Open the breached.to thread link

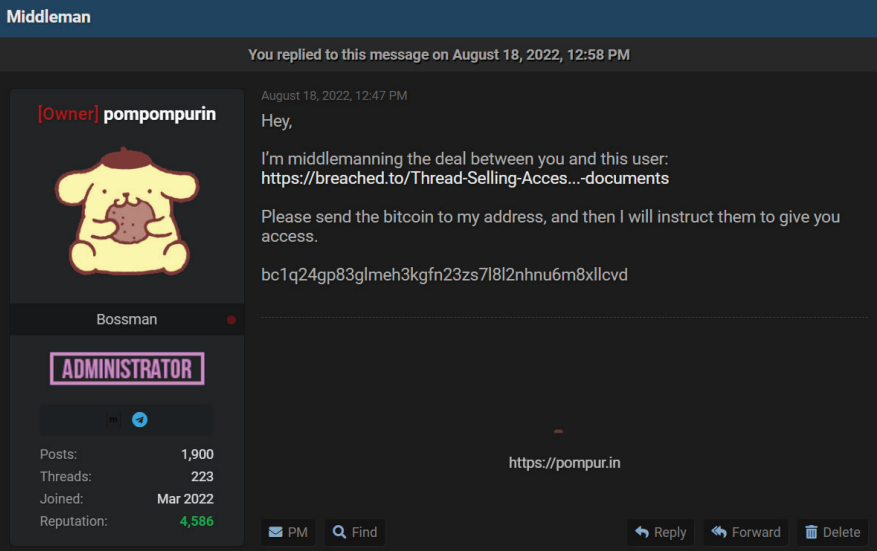click(465, 178)
